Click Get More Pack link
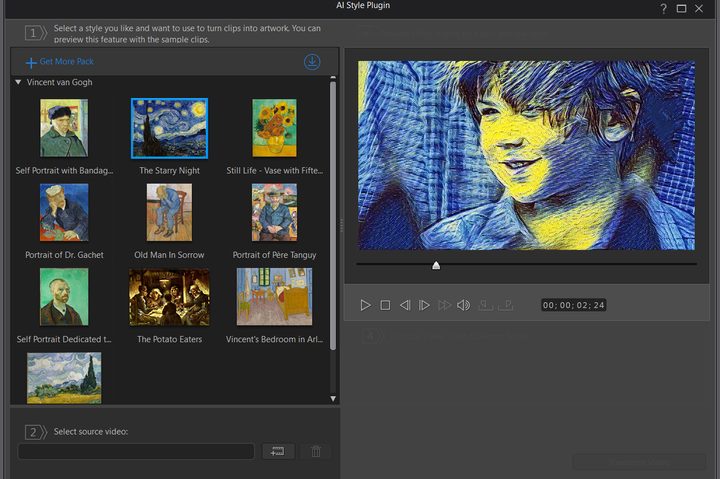720x479 pixels. click(x=60, y=62)
